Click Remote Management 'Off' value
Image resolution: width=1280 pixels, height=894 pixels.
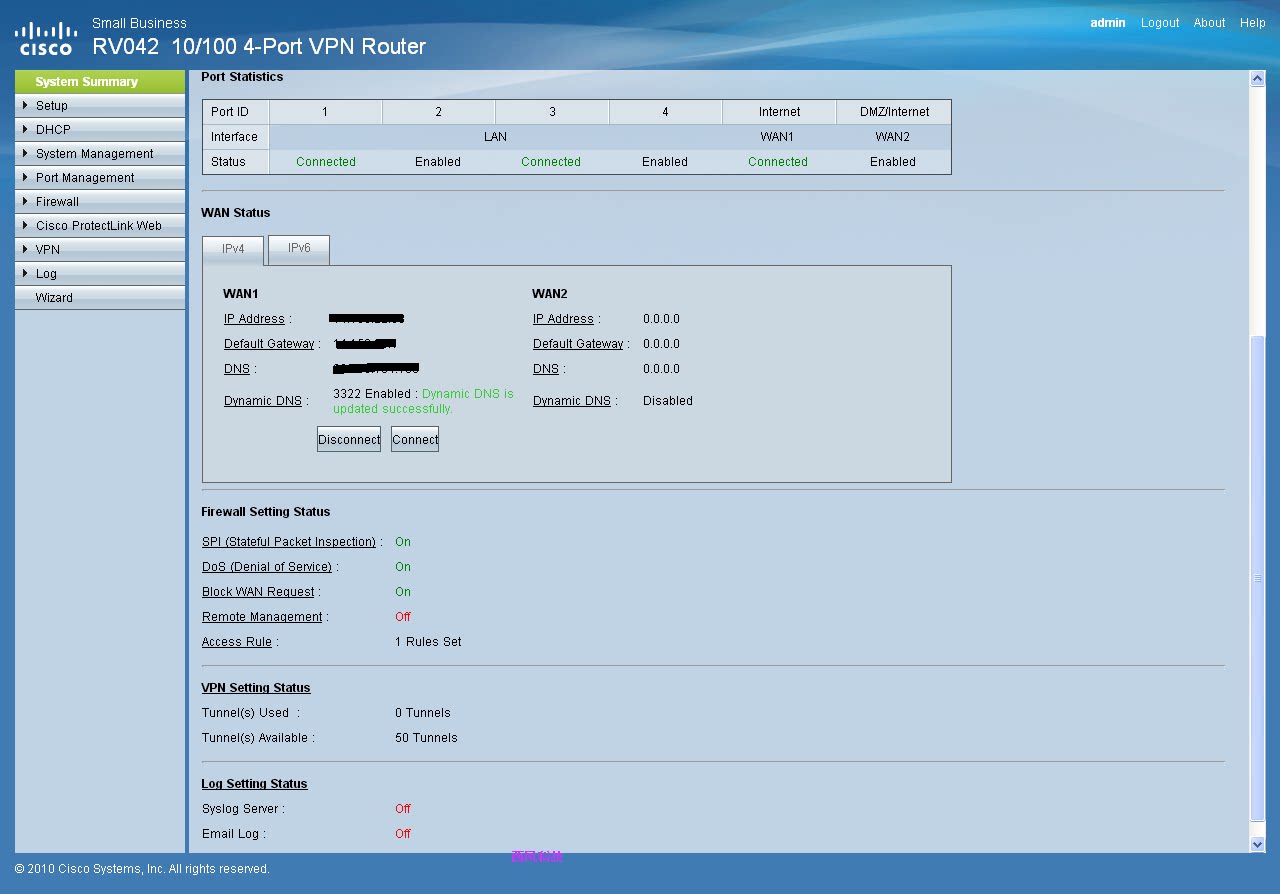coord(403,617)
